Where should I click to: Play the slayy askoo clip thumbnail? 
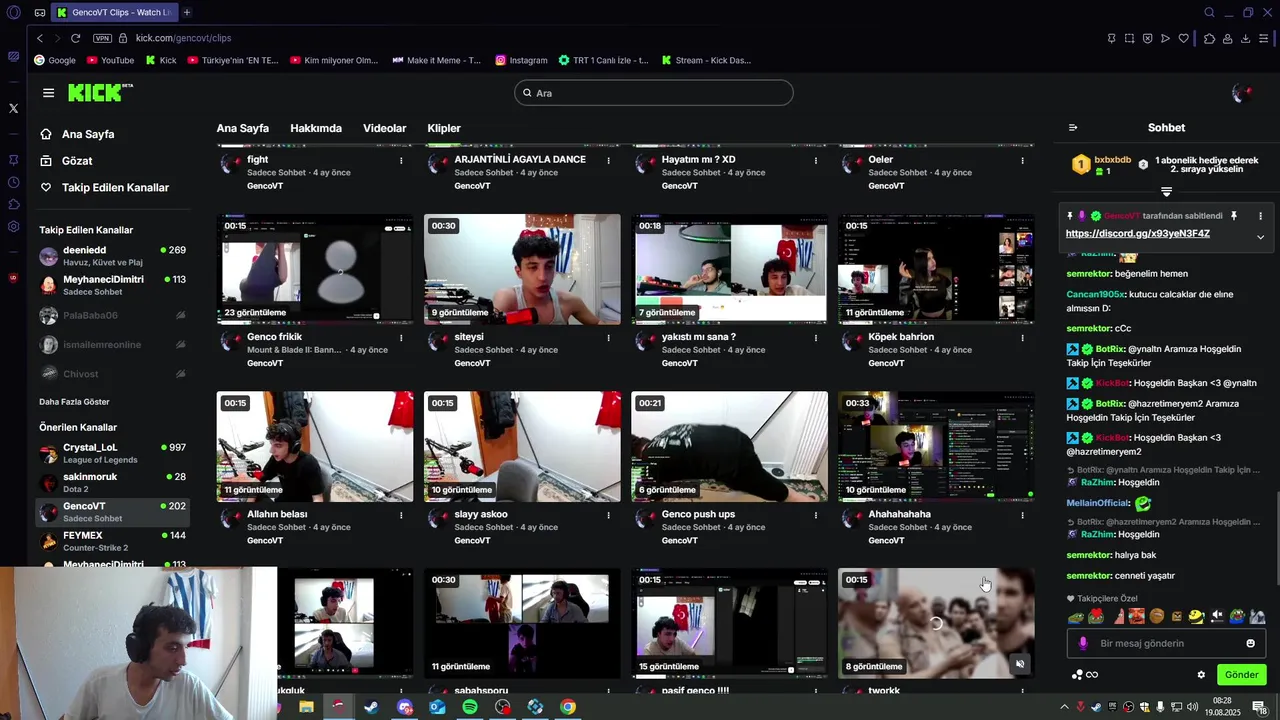pos(522,446)
